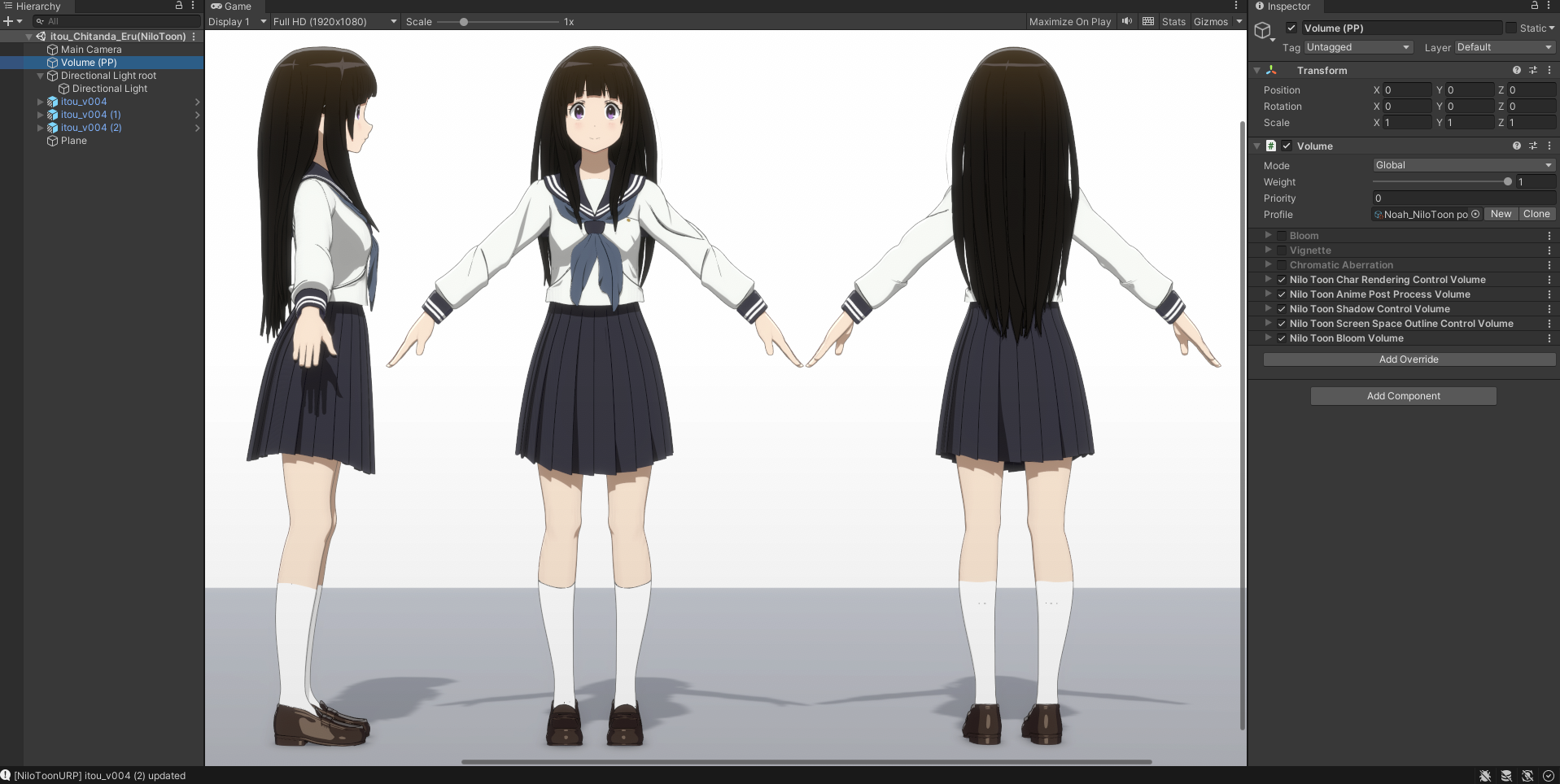Open the Volume component help reference
The width and height of the screenshot is (1560, 784).
[1517, 146]
